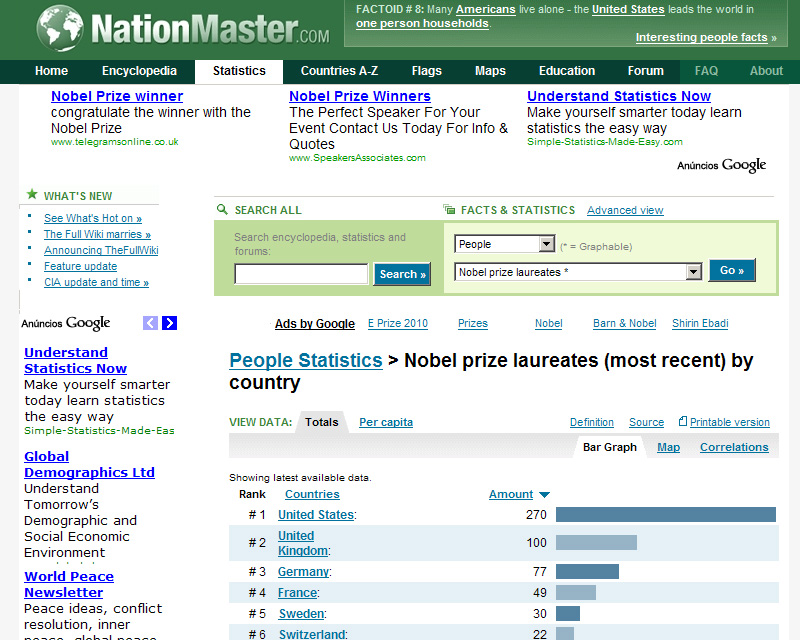Image resolution: width=800 pixels, height=640 pixels.
Task: Click the one person households link
Action: pyautogui.click(x=422, y=23)
